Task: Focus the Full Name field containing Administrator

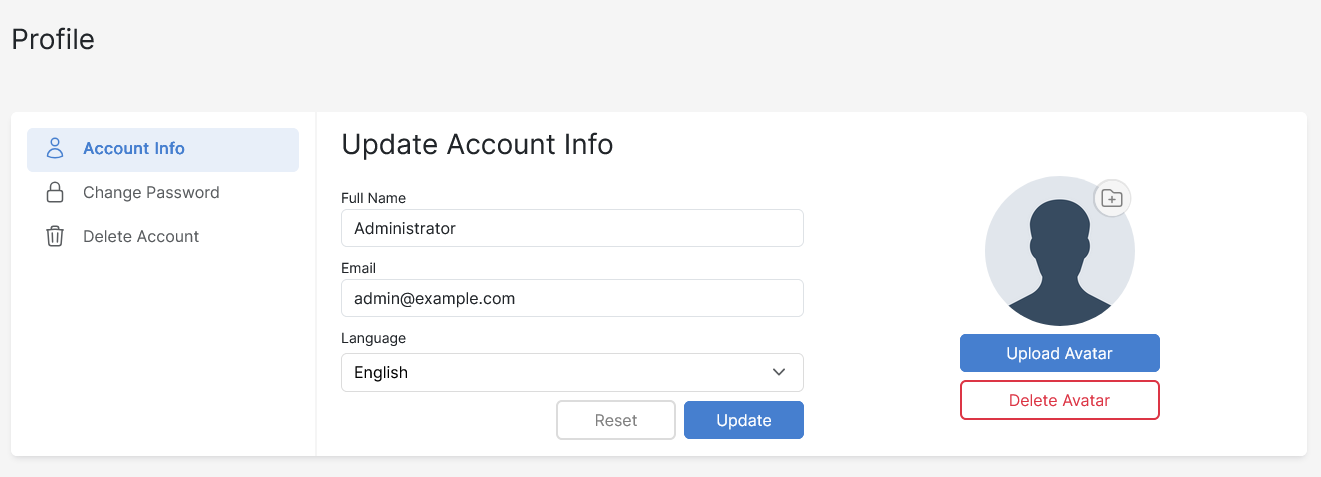Action: click(x=572, y=228)
